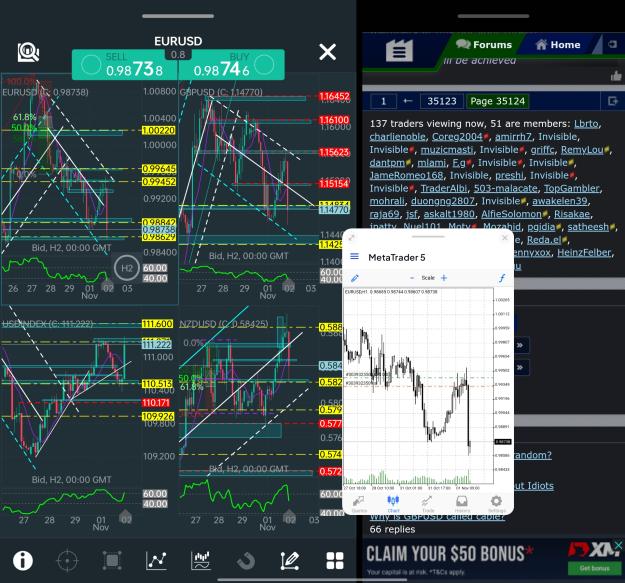
Task: Open member HeinzFelber's profile link
Action: tap(584, 253)
